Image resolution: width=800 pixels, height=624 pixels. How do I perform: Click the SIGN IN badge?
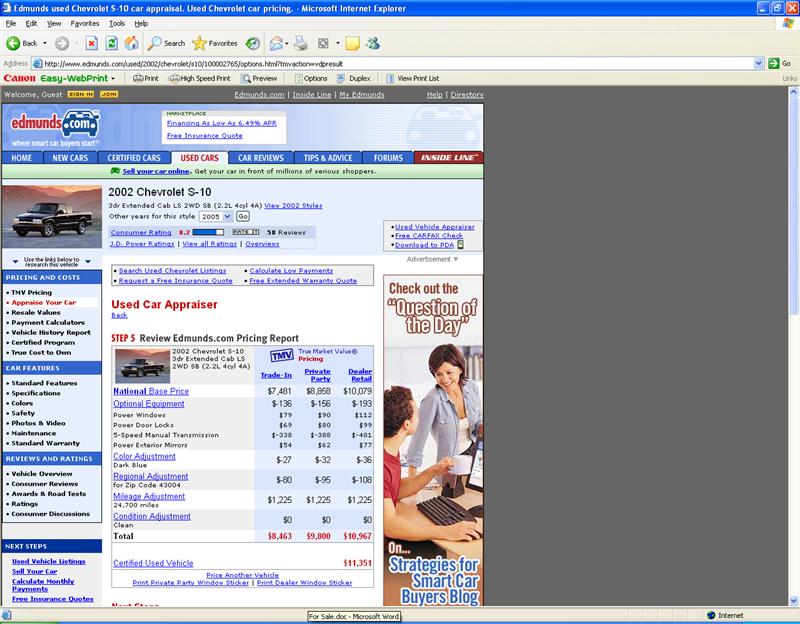pyautogui.click(x=81, y=94)
